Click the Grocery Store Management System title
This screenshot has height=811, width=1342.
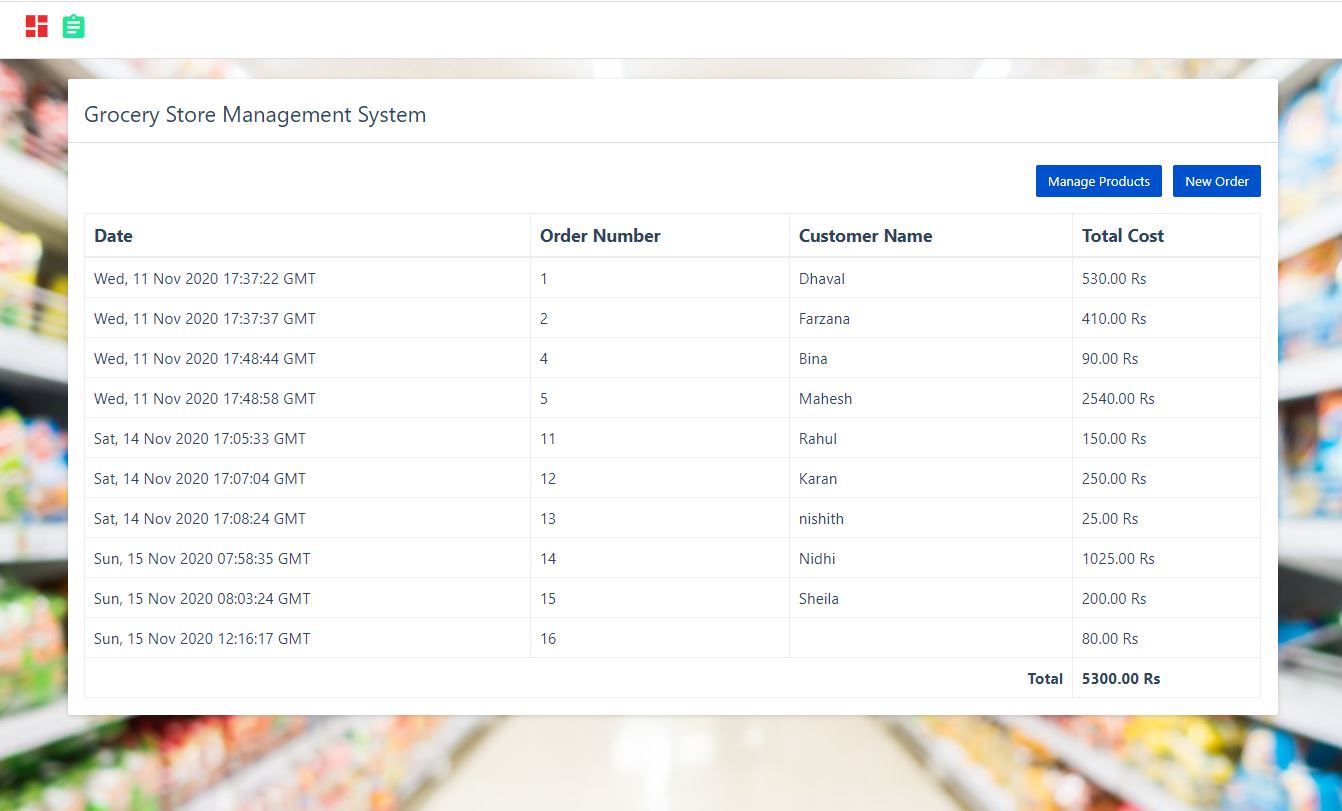[x=255, y=114]
